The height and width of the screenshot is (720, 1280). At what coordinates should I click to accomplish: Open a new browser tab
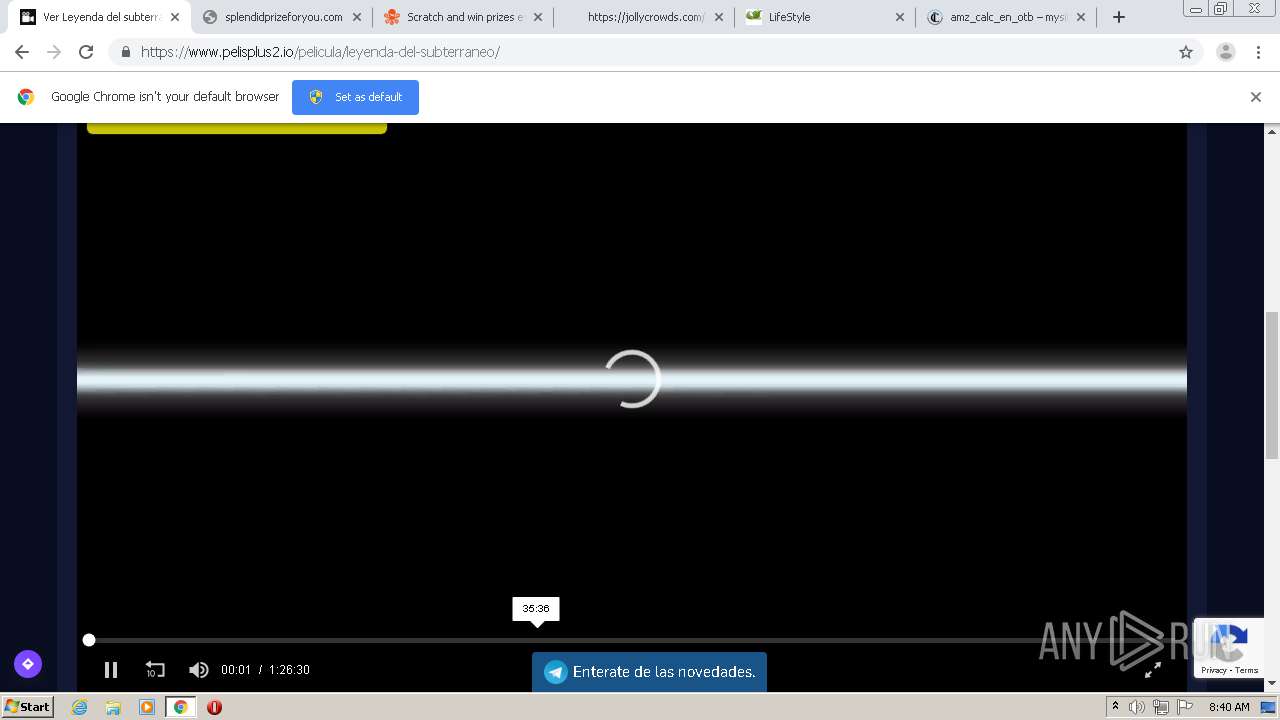[1119, 17]
